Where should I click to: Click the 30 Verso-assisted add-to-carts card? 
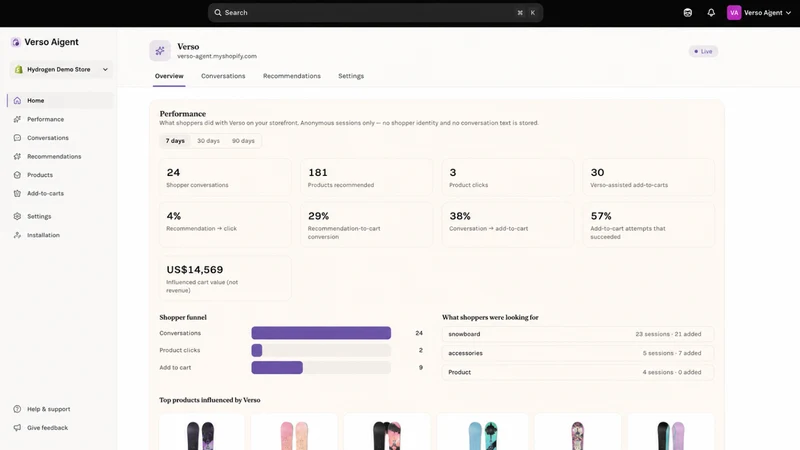(648, 178)
